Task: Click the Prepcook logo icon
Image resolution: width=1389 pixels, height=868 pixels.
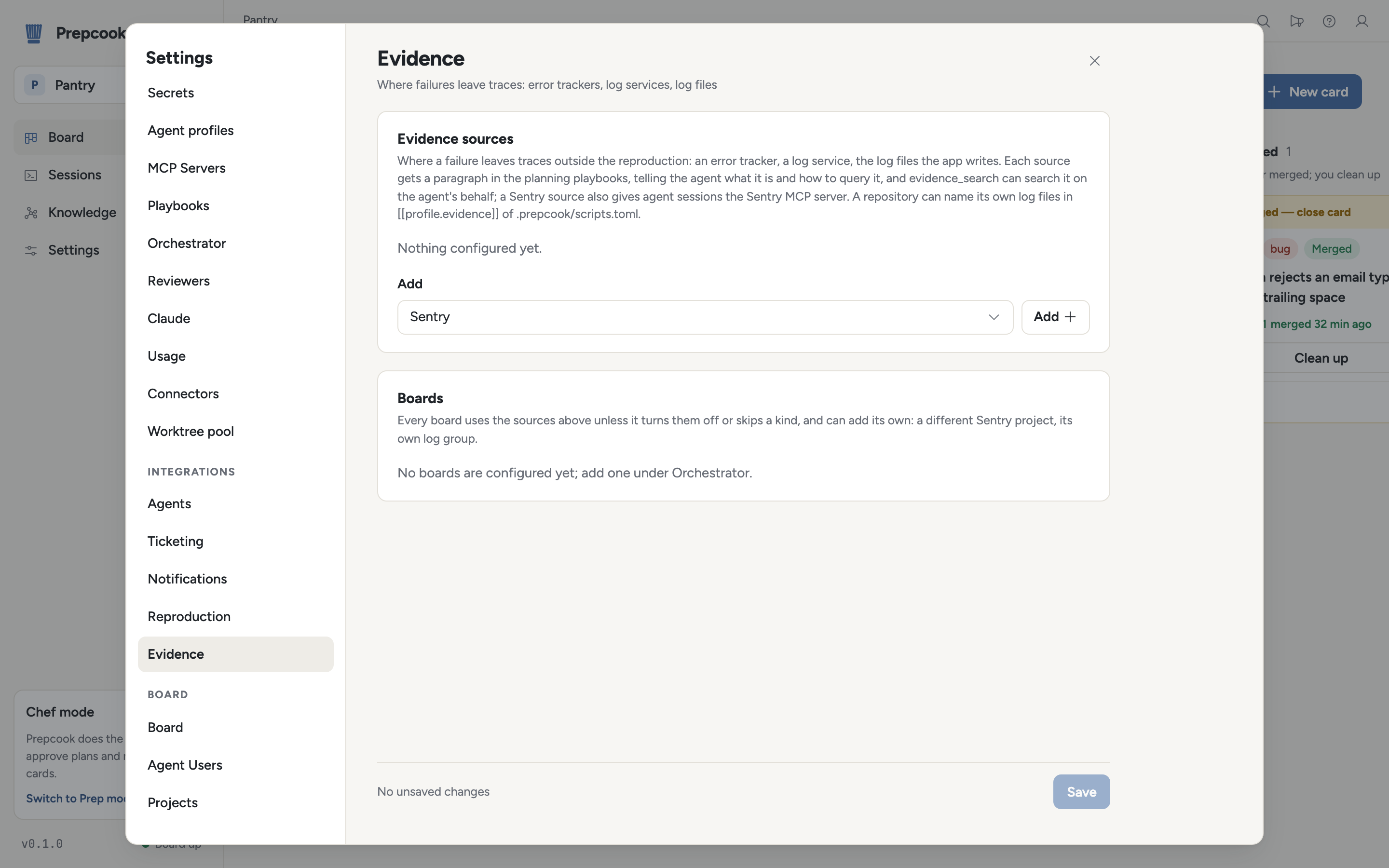Action: pyautogui.click(x=34, y=33)
